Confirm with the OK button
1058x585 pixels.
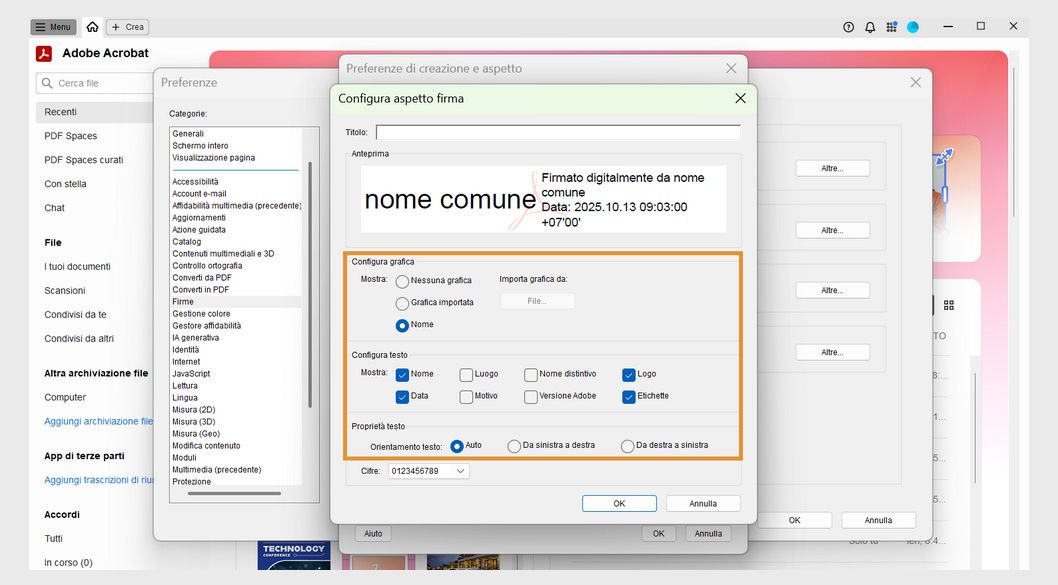pyautogui.click(x=618, y=503)
